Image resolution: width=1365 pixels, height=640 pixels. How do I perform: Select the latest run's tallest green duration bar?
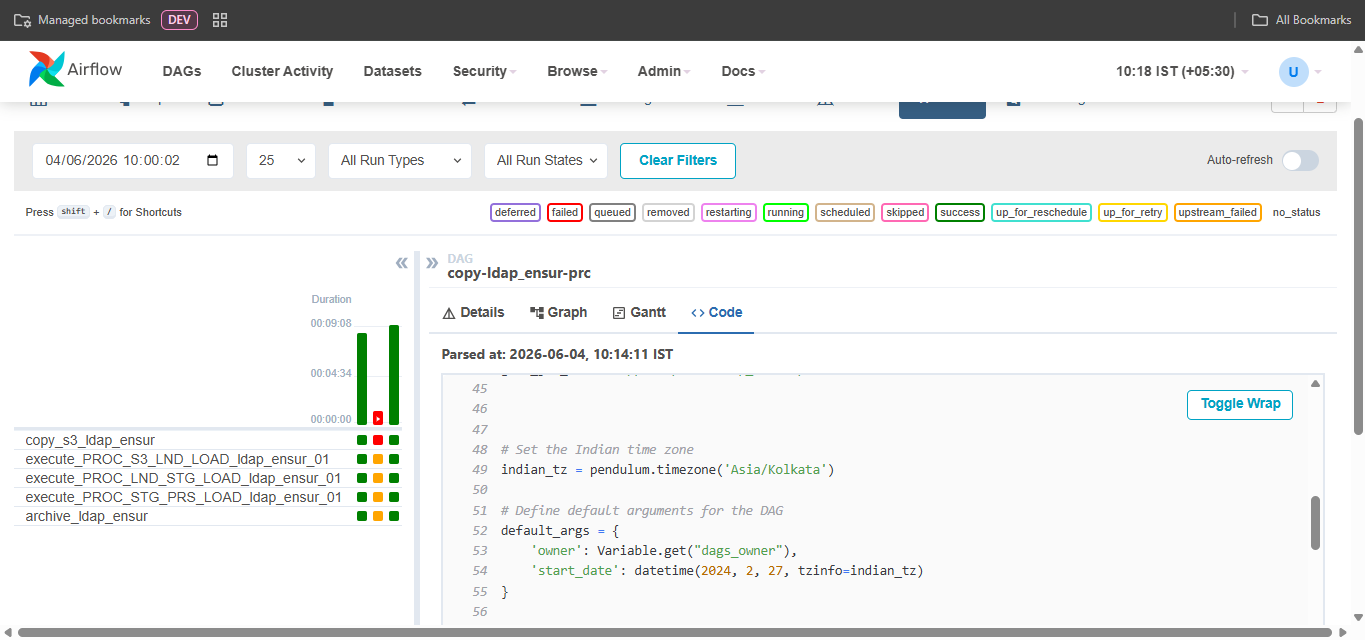(x=394, y=375)
